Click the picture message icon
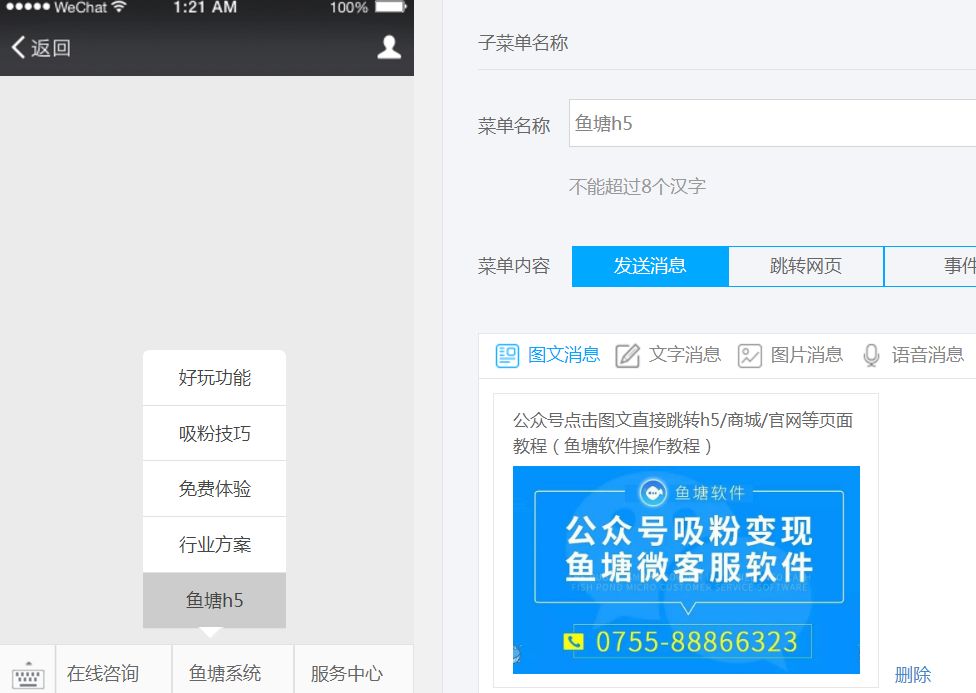This screenshot has height=693, width=976. coord(749,356)
